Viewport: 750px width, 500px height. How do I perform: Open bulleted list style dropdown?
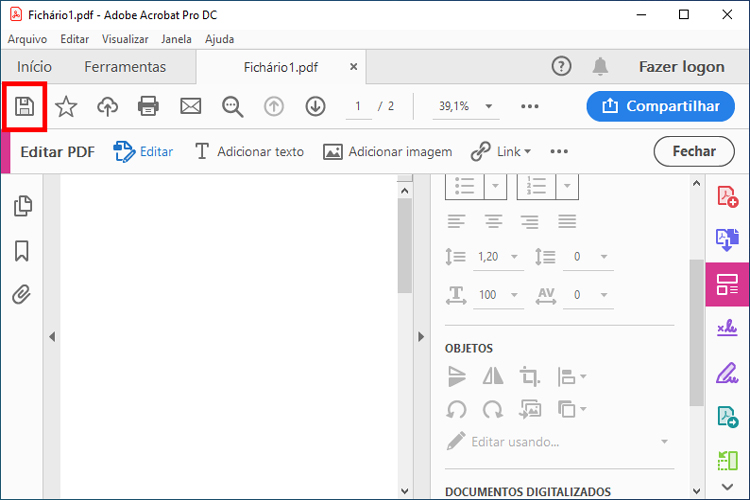point(496,186)
